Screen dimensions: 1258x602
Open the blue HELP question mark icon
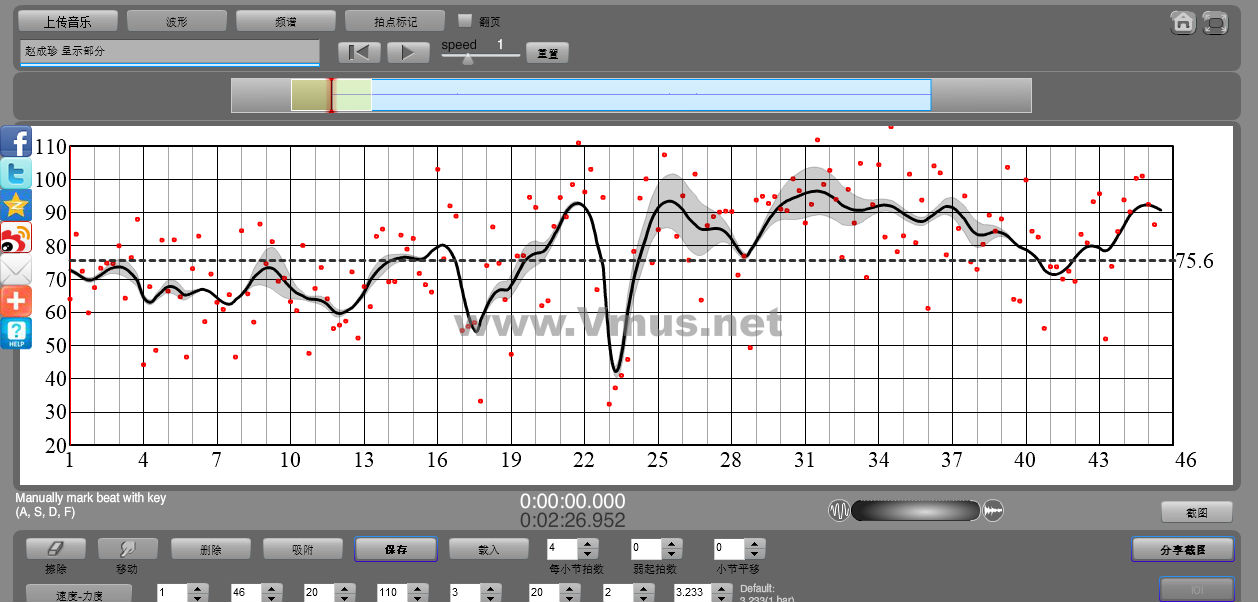point(16,334)
